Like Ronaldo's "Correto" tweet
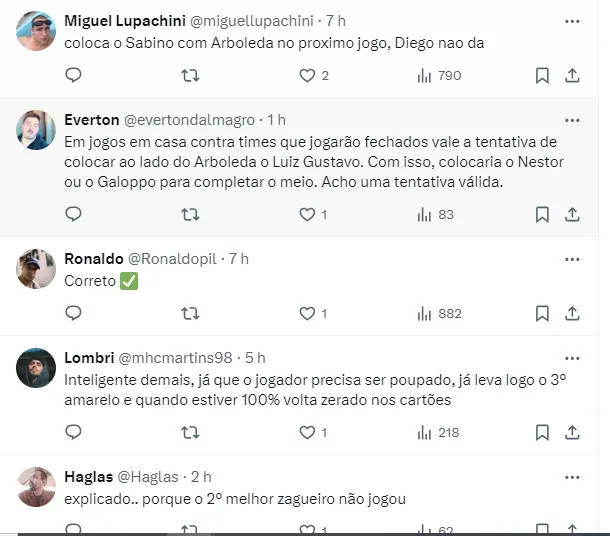610x536 pixels. (x=308, y=313)
